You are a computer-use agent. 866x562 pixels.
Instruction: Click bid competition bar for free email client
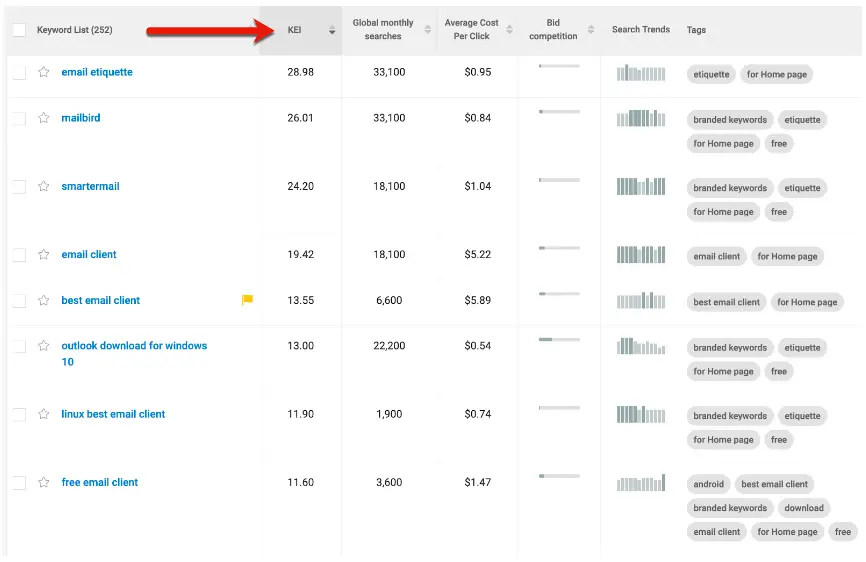pos(559,476)
